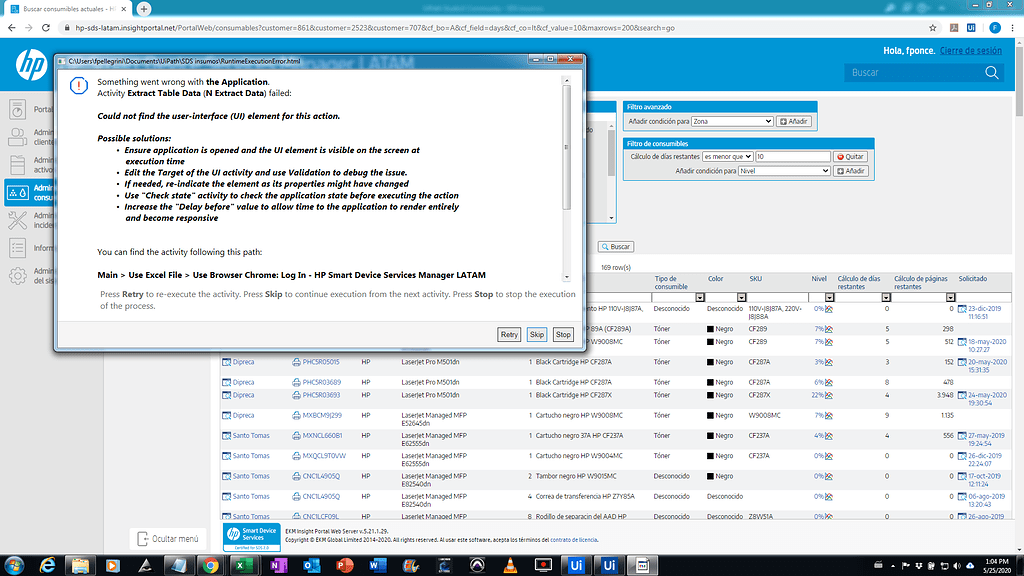Launch UiPath Studio from the taskbar
The width and height of the screenshot is (1024, 576).
[x=577, y=566]
